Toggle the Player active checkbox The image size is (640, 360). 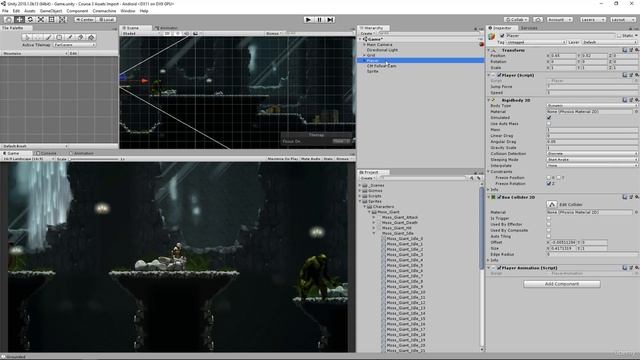pos(502,36)
